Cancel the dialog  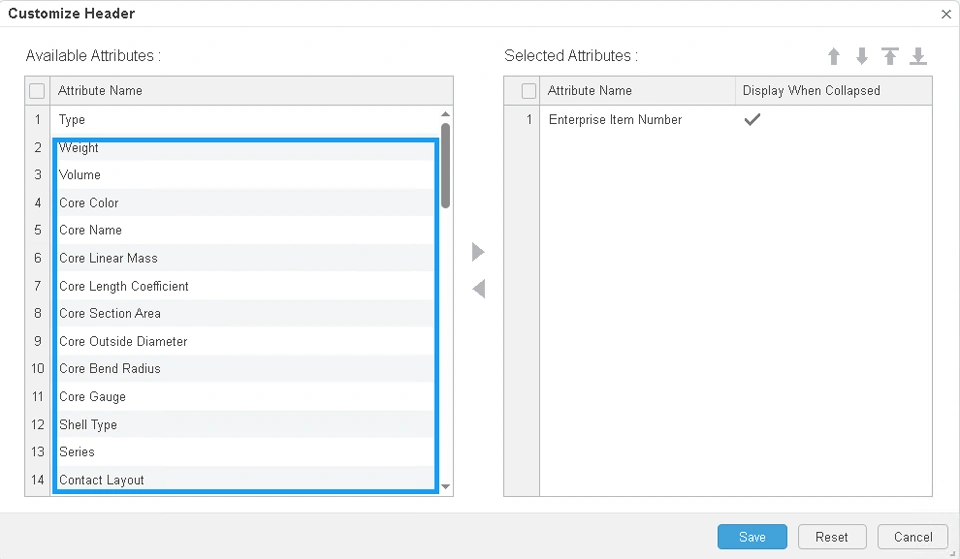tap(912, 537)
